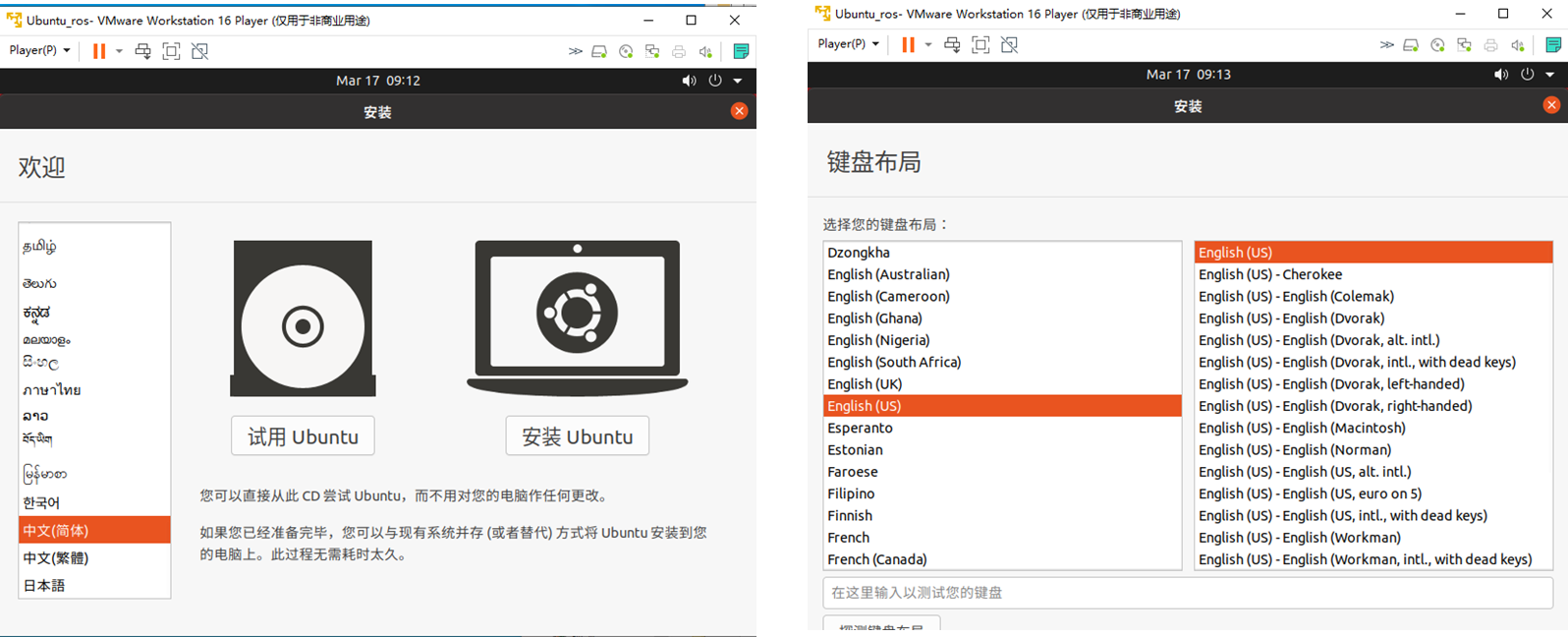Expand system menu arrow in left Ubuntu top bar
Image resolution: width=1568 pixels, height=637 pixels.
738,81
